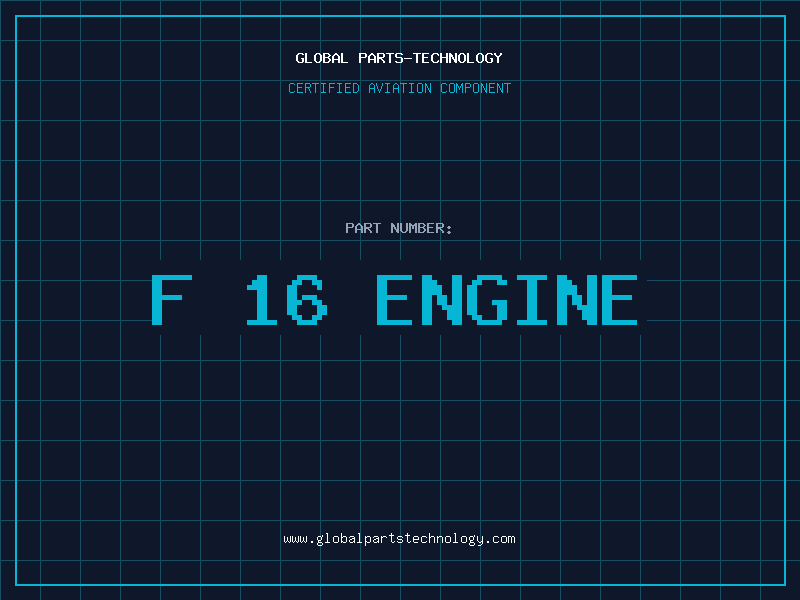
Task: Click the PART NUMBER: label
Action: 399,228
